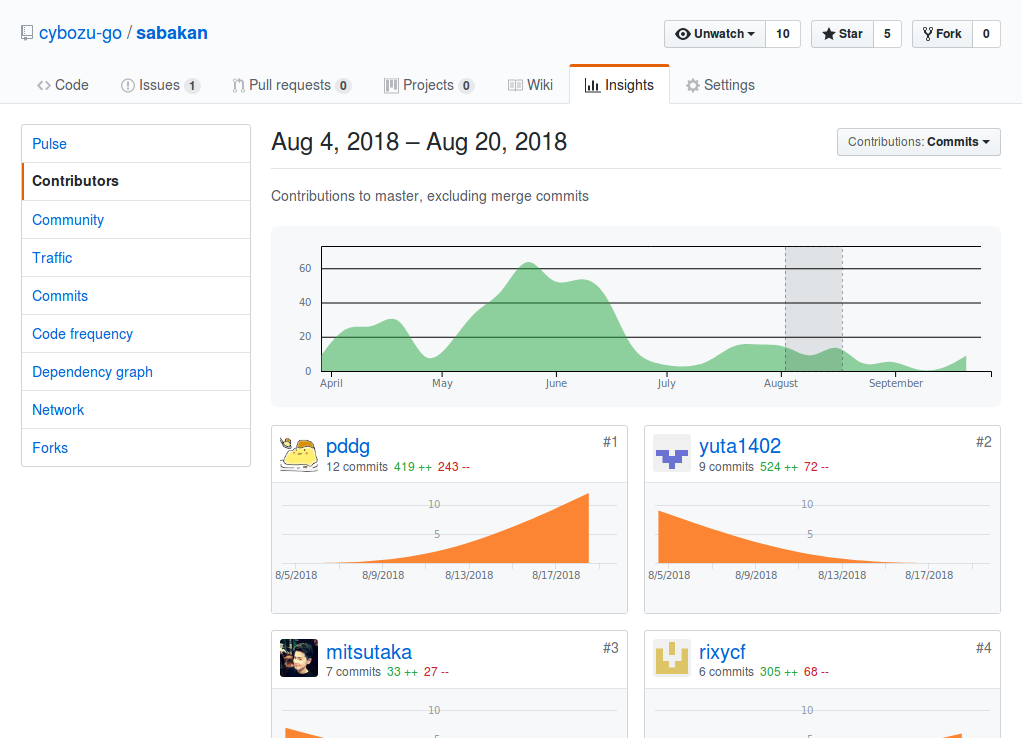View mitsutaka's 7 commits
1022x738 pixels.
tap(353, 672)
